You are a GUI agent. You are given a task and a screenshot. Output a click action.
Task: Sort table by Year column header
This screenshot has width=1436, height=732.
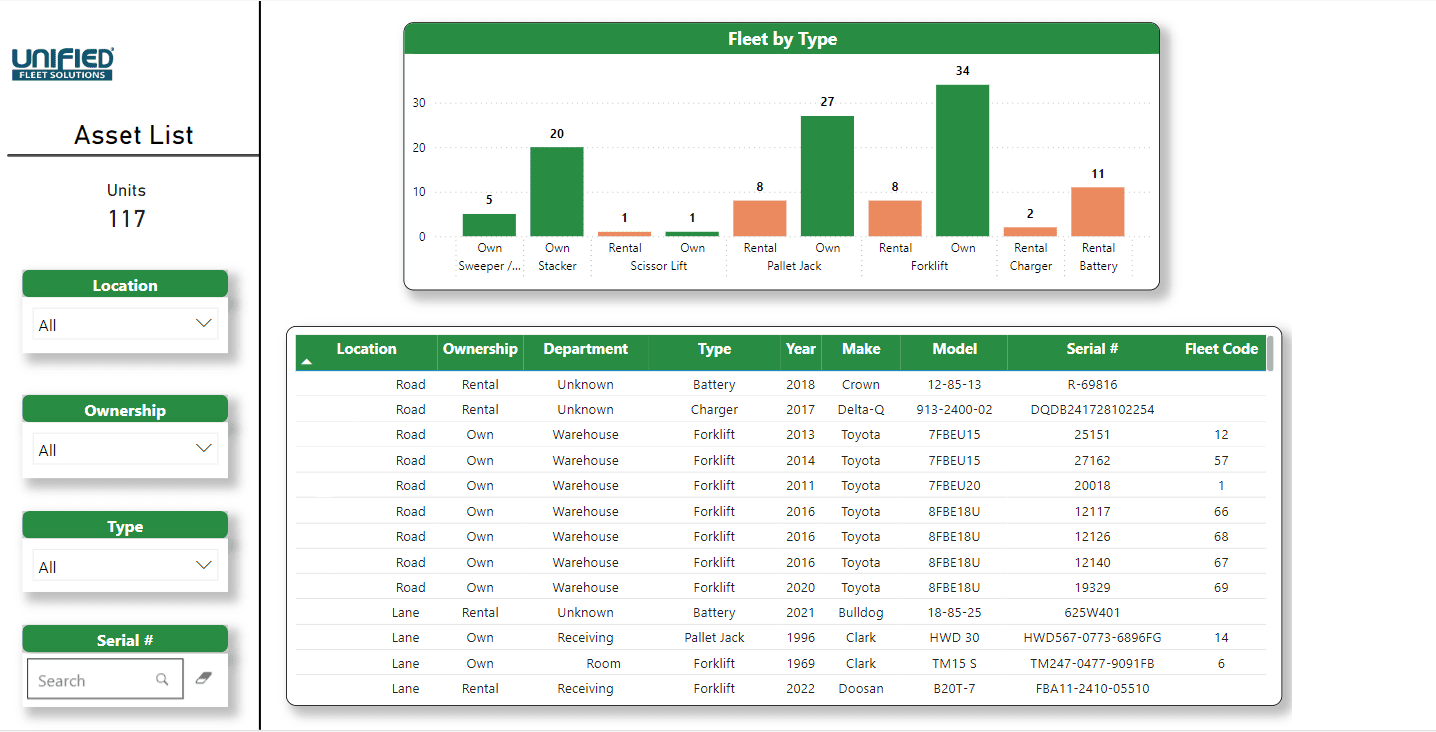800,349
